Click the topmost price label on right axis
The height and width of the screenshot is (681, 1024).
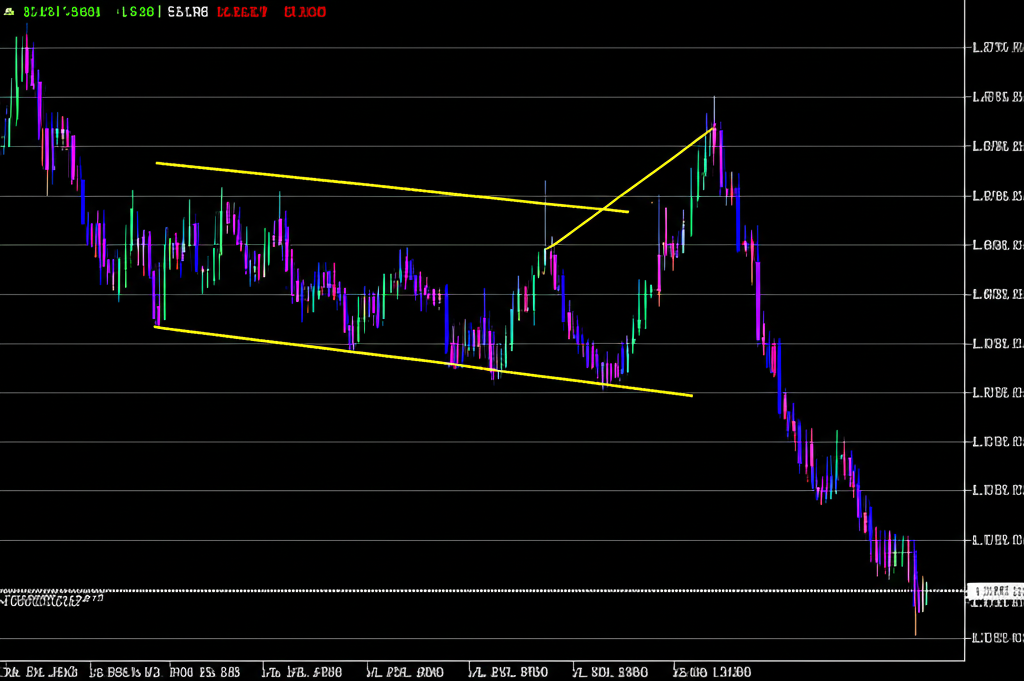click(x=996, y=47)
